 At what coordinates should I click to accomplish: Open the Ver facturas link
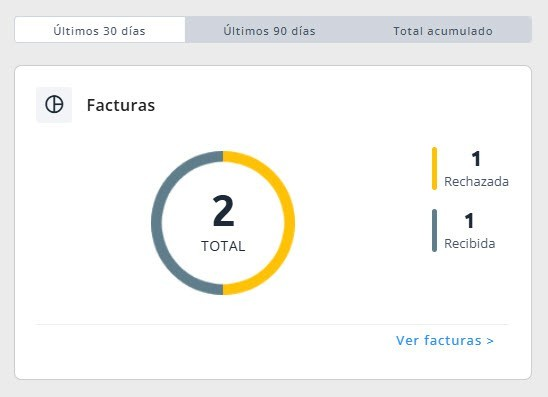pyautogui.click(x=445, y=340)
